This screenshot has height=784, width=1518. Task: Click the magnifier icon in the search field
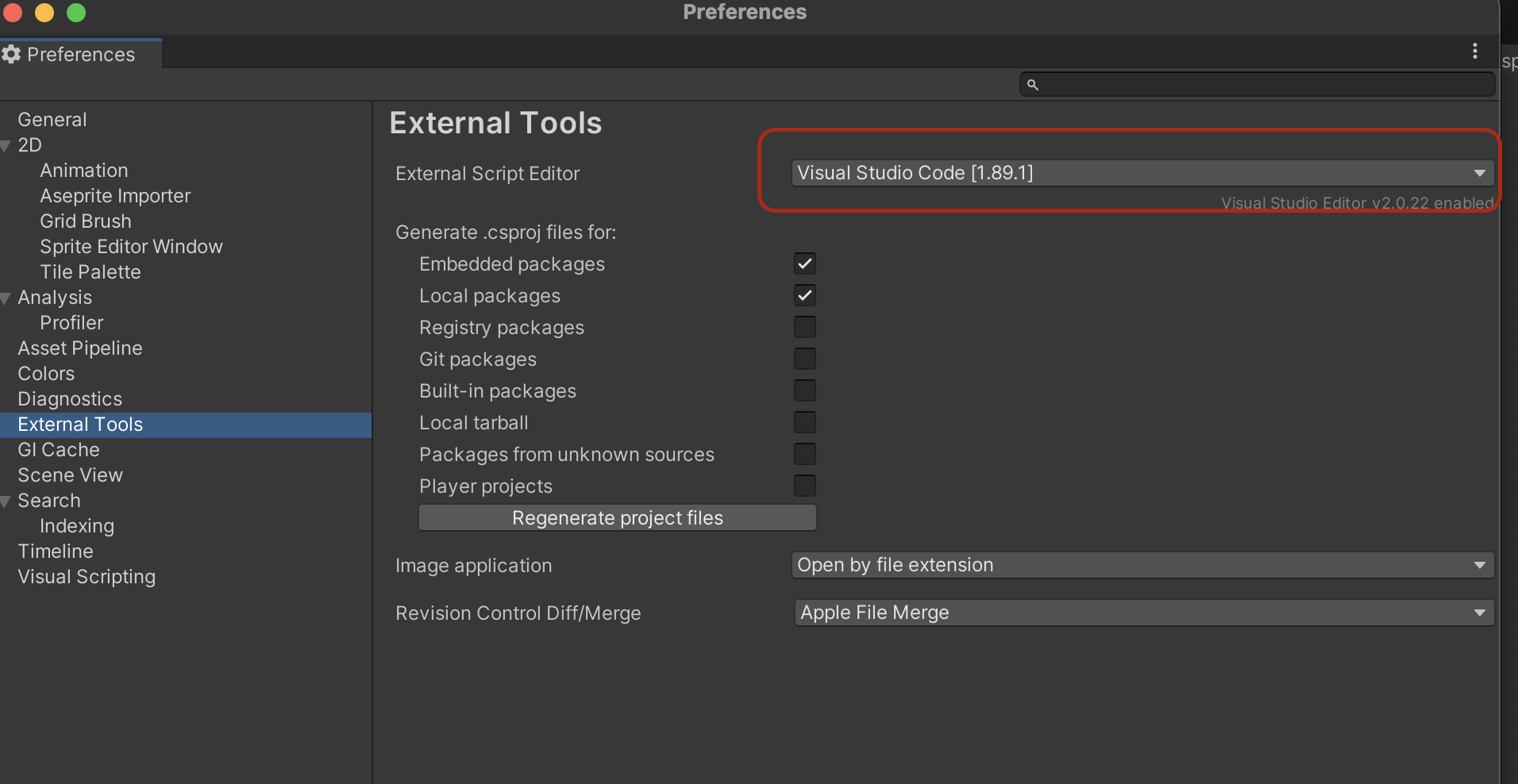(1032, 85)
